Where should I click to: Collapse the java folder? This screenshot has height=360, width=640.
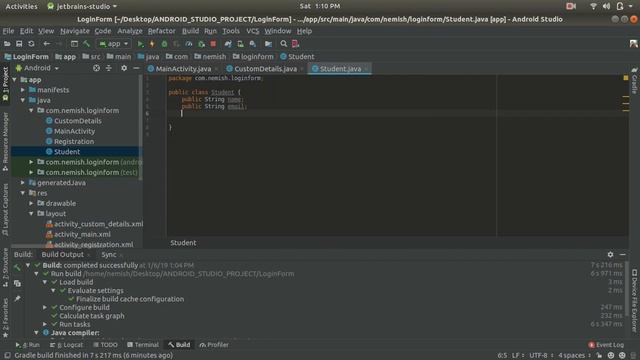pos(23,100)
